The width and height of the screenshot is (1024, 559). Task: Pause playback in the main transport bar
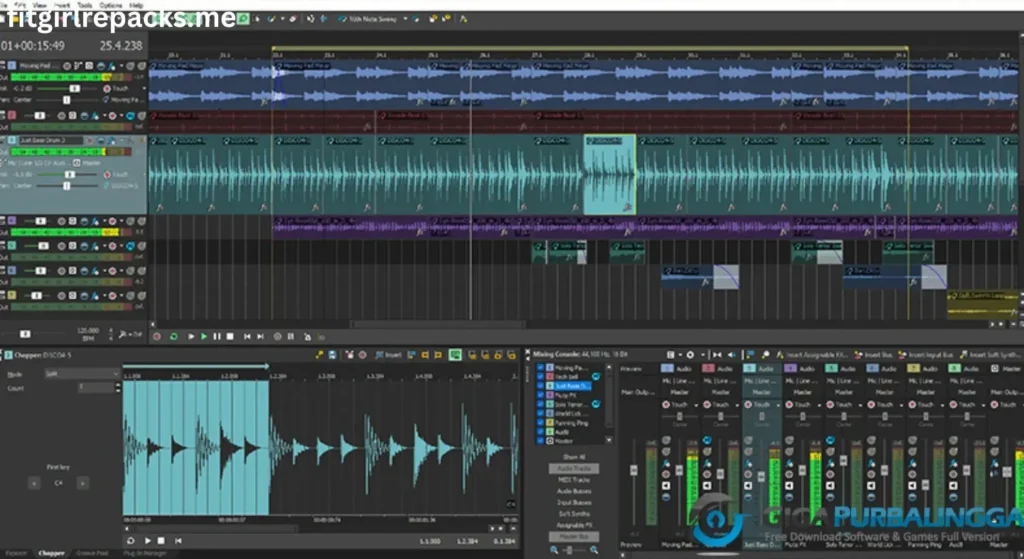coord(217,336)
